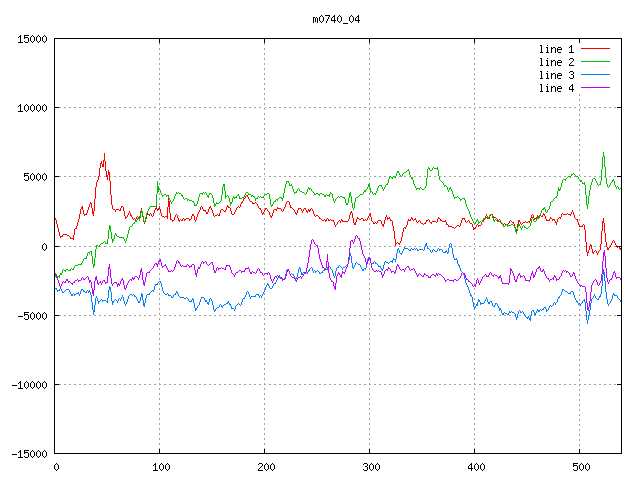Click the 400 x-axis tick label
Image resolution: width=640 pixels, height=480 pixels.
click(x=475, y=467)
